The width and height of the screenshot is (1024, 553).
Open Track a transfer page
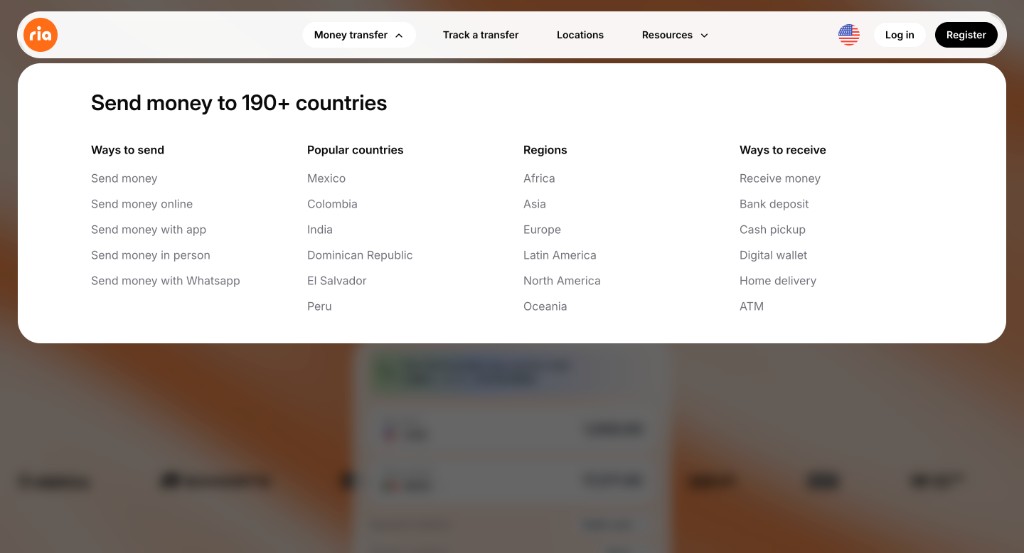point(481,35)
